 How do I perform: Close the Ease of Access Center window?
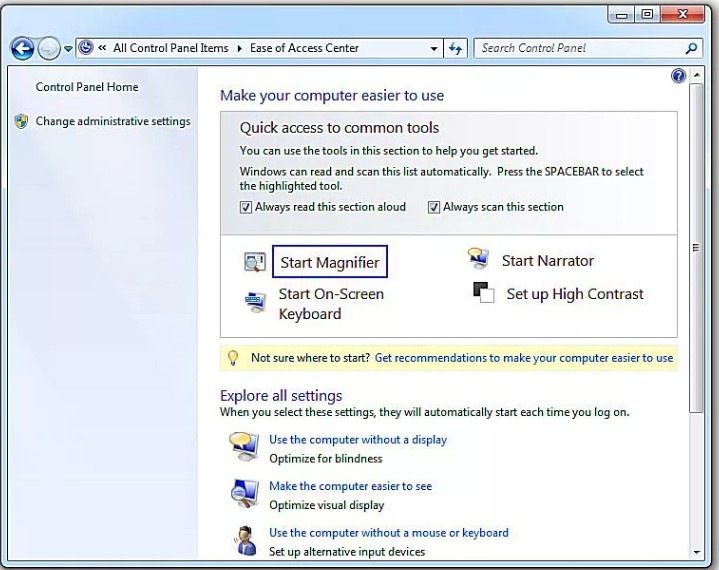click(682, 15)
